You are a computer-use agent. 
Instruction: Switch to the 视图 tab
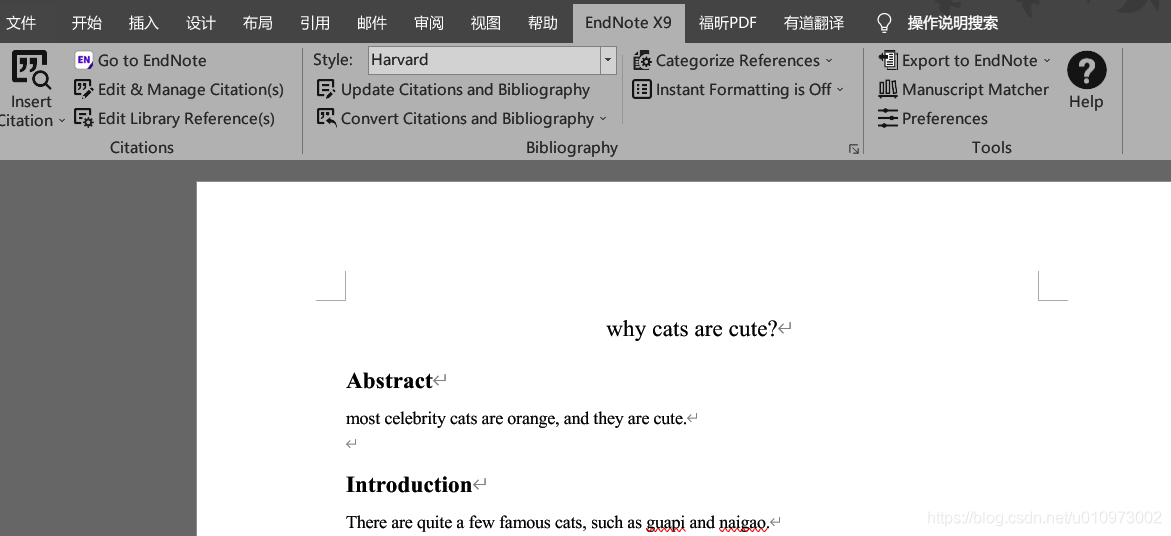pyautogui.click(x=485, y=23)
